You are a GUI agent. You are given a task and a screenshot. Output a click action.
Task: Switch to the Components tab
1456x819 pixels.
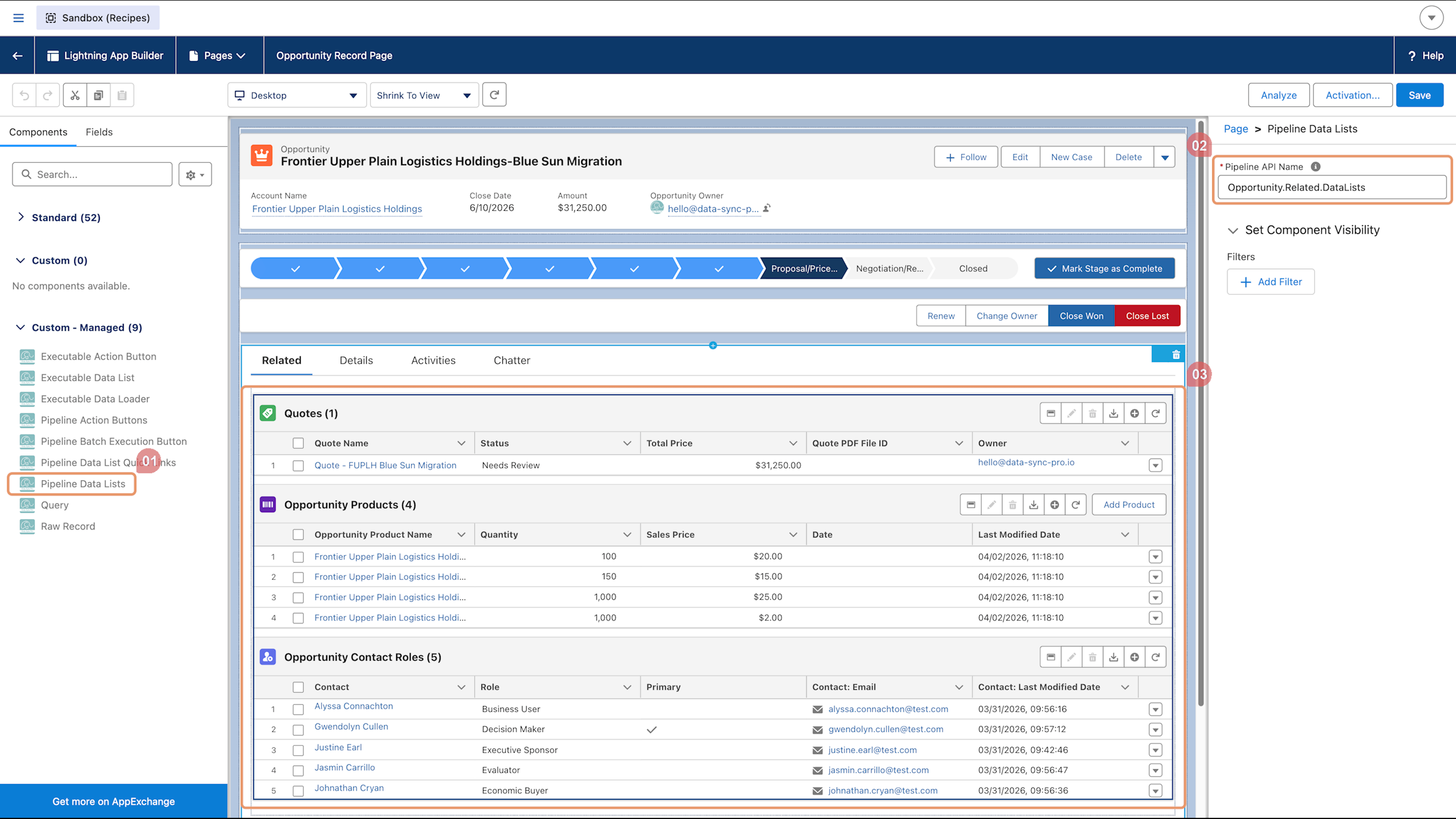coord(38,132)
